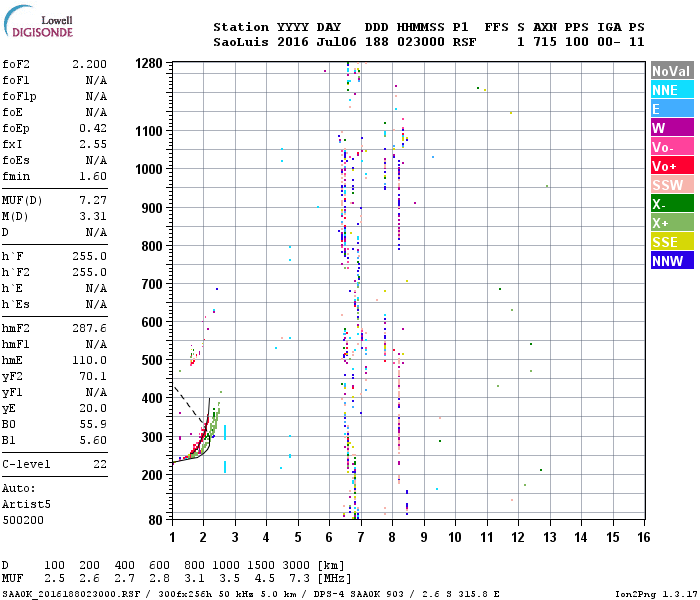Click the 00- IGA header value

point(609,42)
